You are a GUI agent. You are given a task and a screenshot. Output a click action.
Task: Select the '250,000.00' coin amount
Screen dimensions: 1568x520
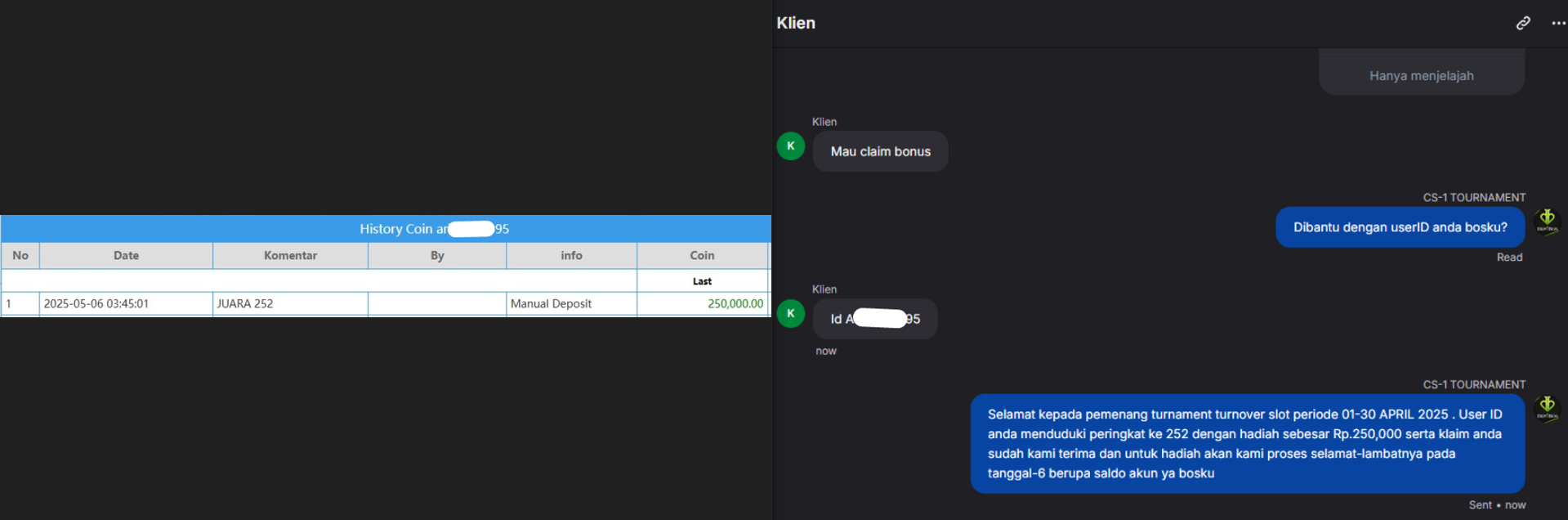coord(735,303)
